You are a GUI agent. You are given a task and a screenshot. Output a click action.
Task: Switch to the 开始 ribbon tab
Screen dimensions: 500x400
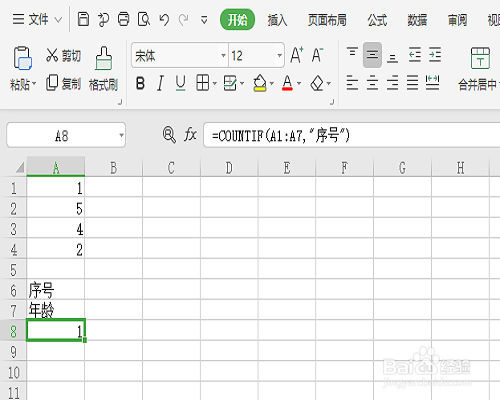coord(237,20)
